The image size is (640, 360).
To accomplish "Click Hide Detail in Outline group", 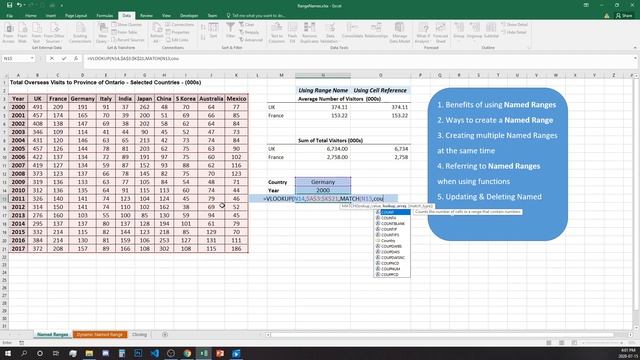I will pyautogui.click(x=514, y=32).
